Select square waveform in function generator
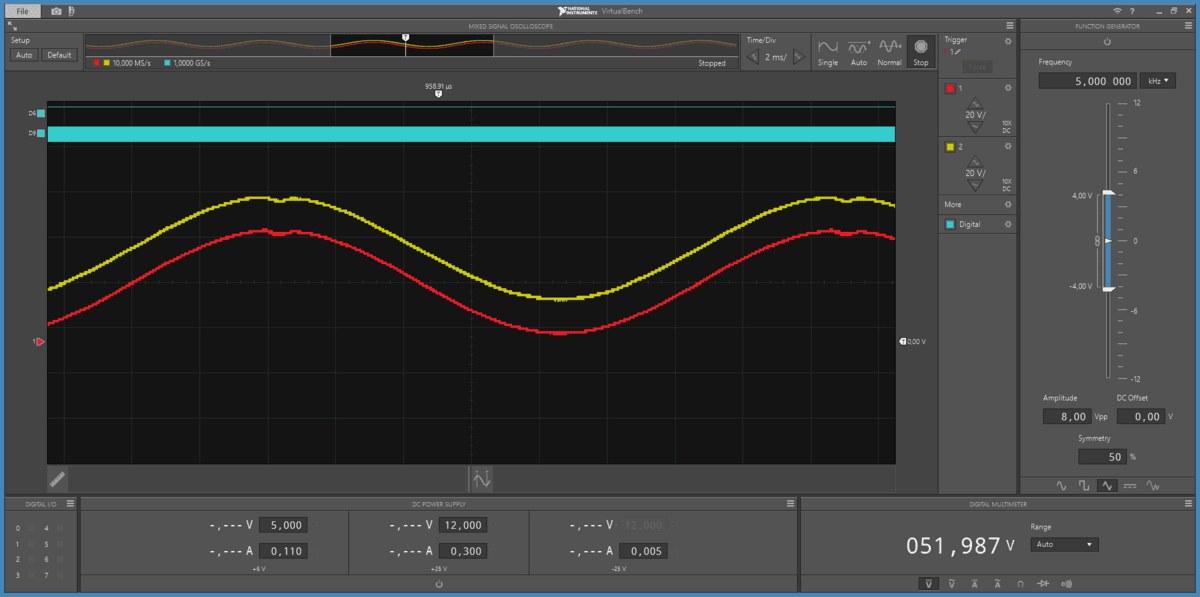The image size is (1200, 597). (1084, 486)
